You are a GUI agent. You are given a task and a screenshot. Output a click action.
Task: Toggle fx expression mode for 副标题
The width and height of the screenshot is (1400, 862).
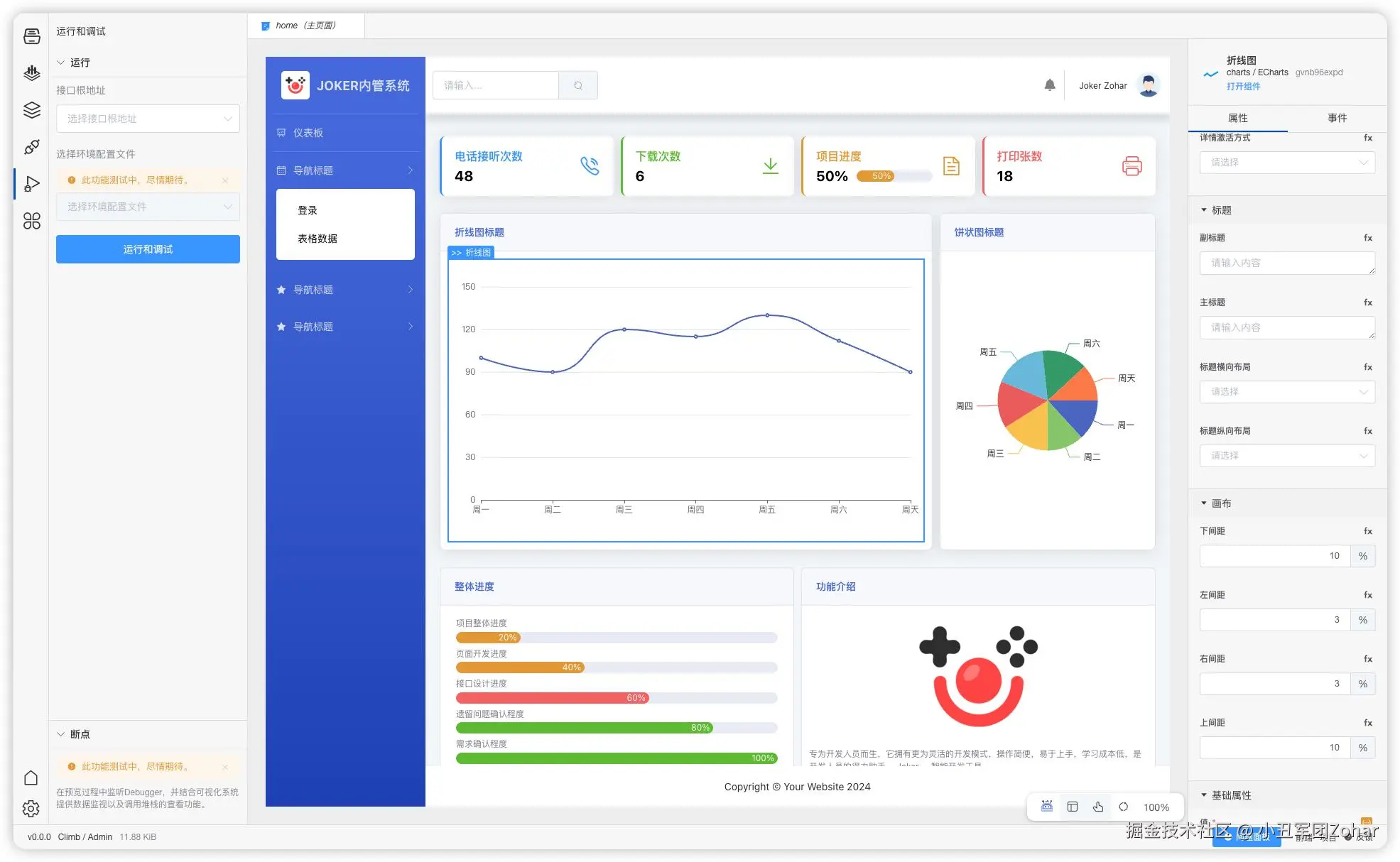coord(1367,238)
